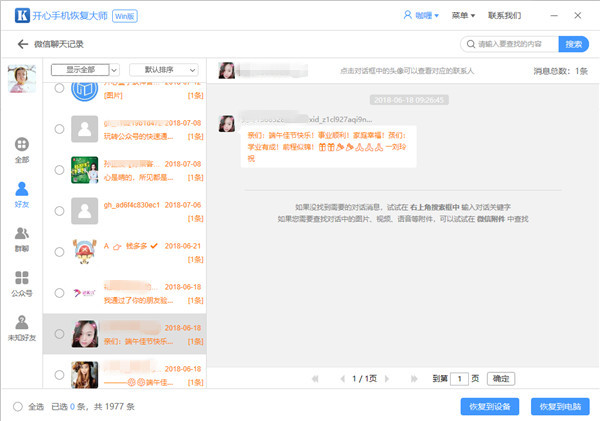Go to last page arrow
This screenshot has height=421, width=600.
point(414,379)
